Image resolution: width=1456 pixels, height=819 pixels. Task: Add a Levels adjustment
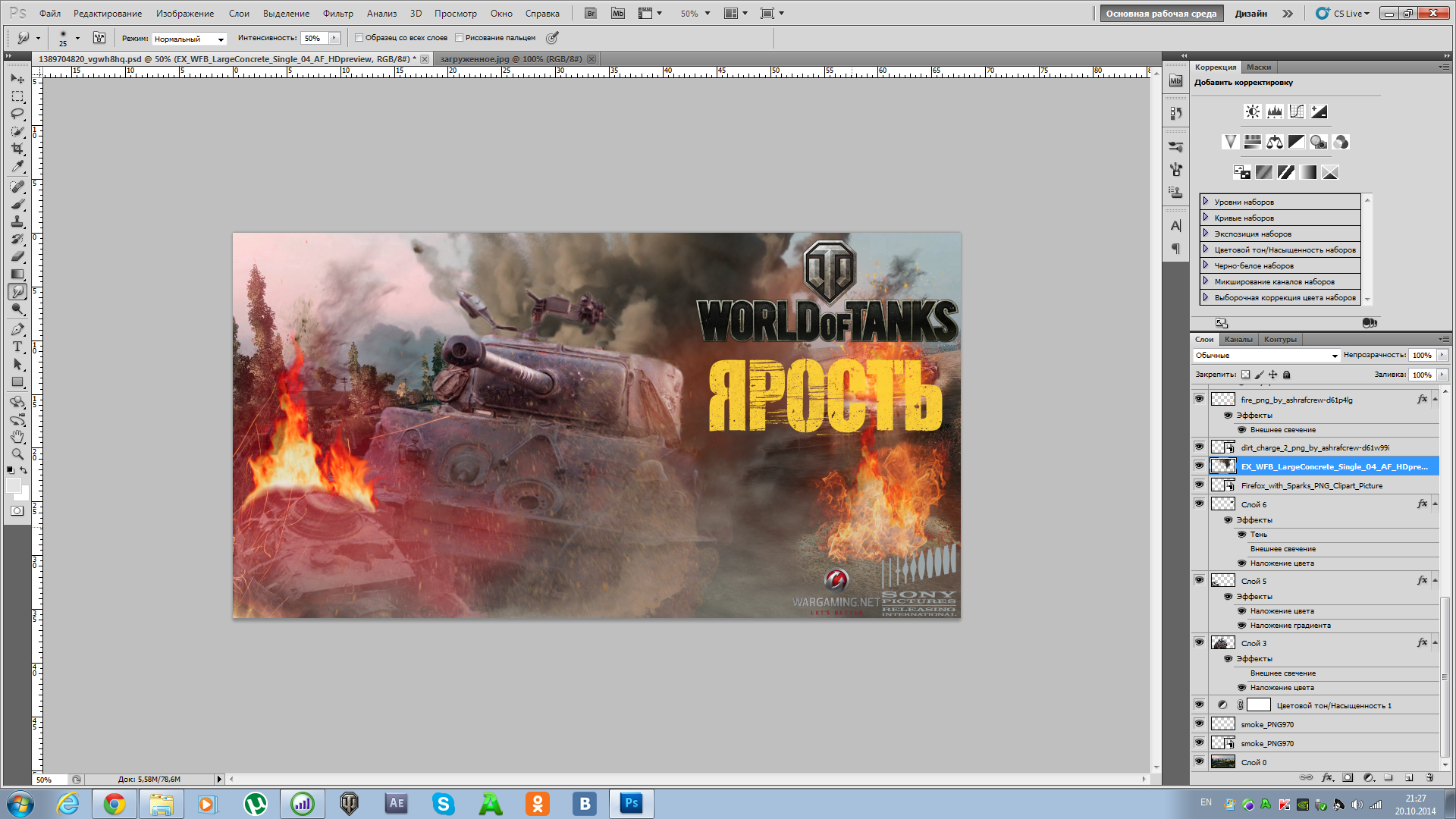(x=1275, y=111)
